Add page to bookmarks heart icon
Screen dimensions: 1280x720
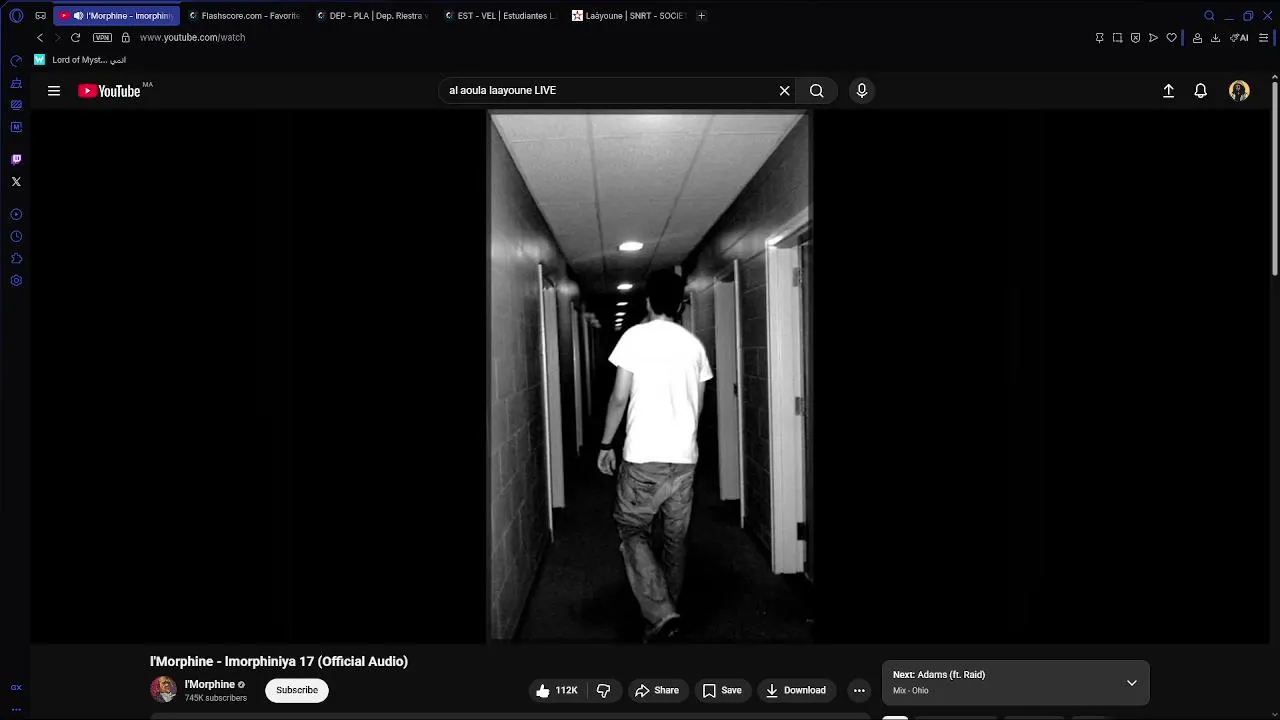coord(1171,38)
